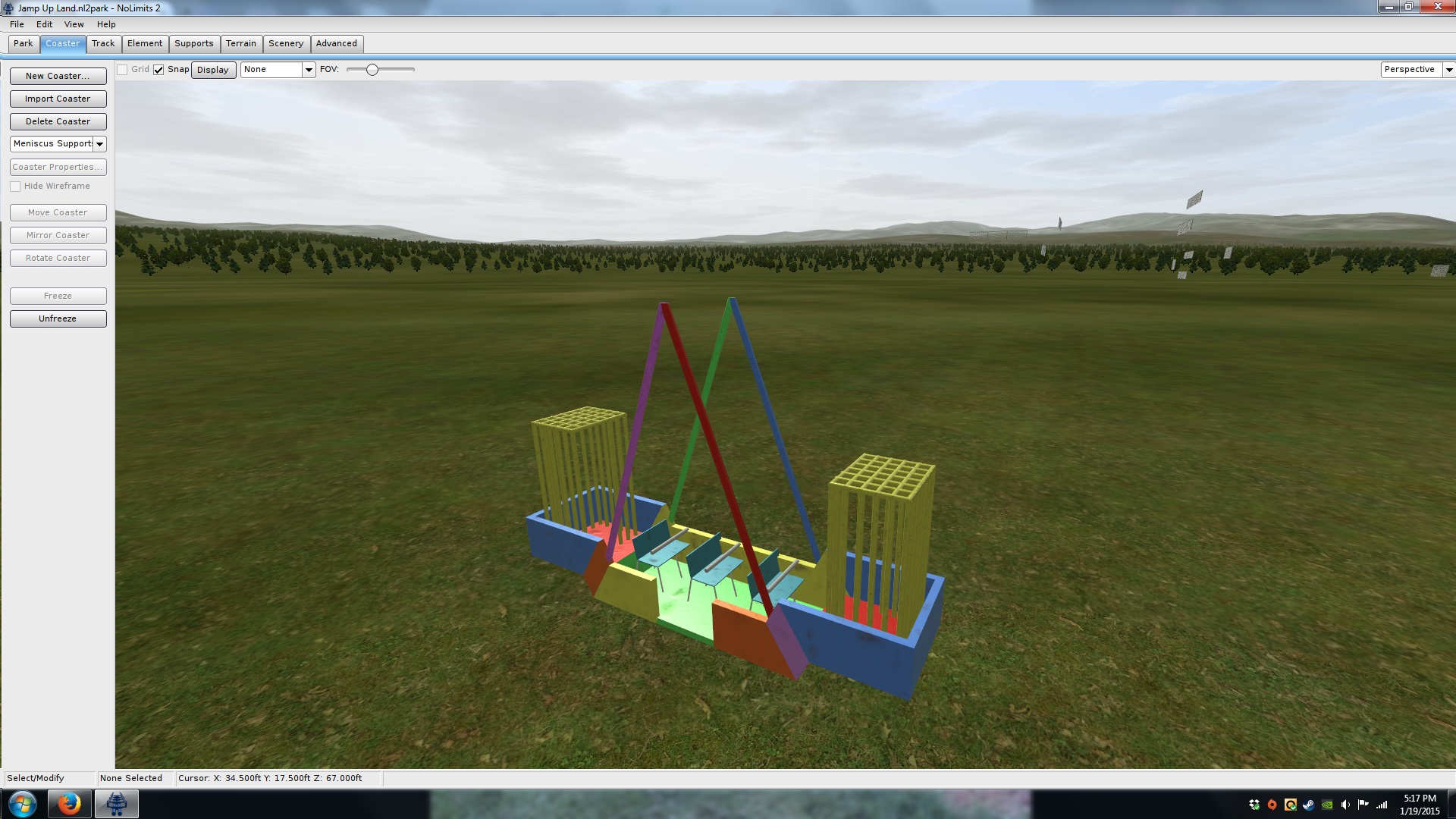Click the Windows Start orb
This screenshot has height=819, width=1456.
click(22, 804)
